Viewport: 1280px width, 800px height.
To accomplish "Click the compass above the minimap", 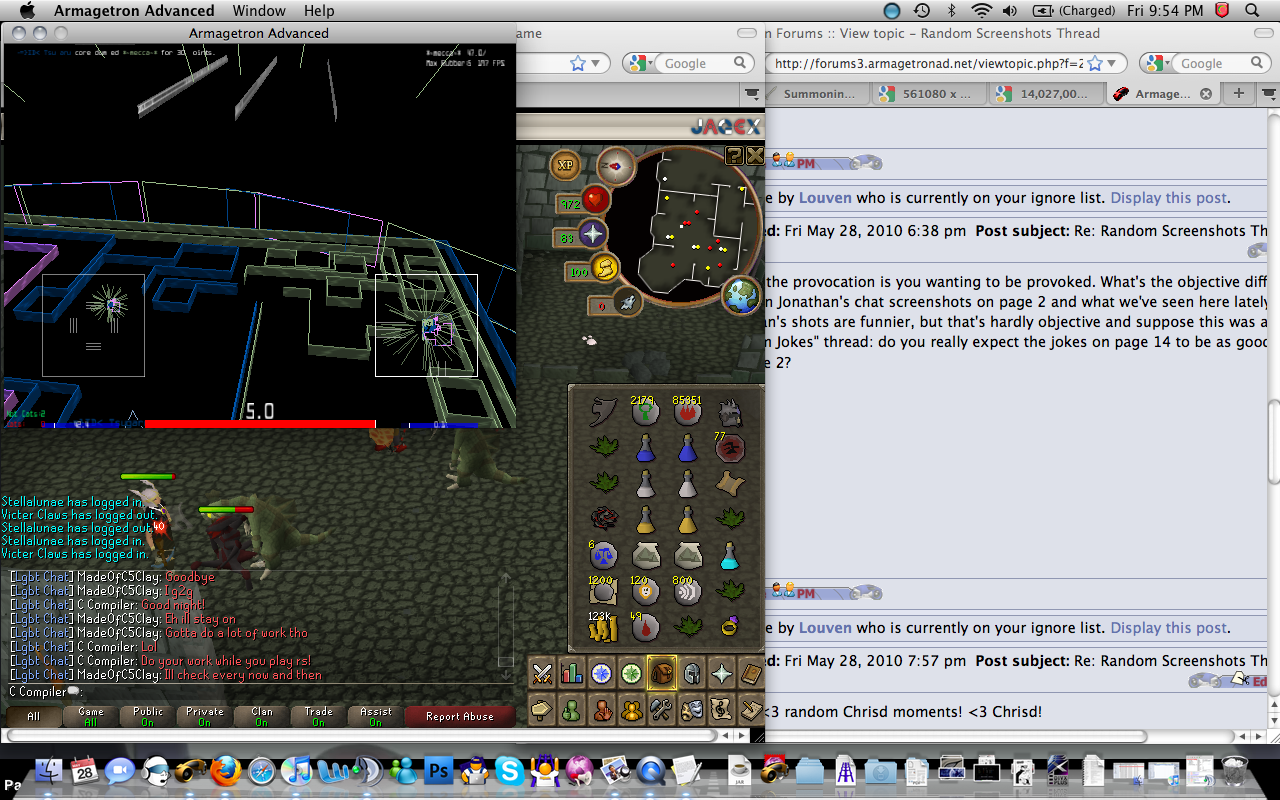I will tap(616, 166).
